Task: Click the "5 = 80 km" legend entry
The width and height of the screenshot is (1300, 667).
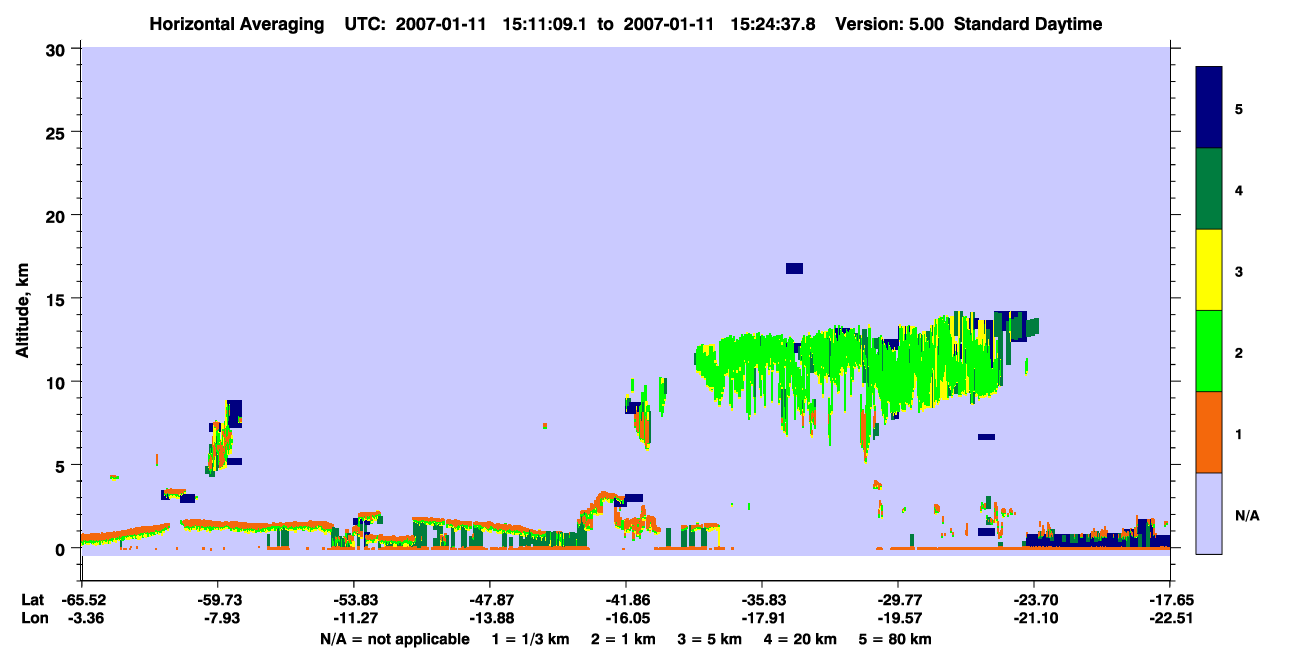Action: 895,639
